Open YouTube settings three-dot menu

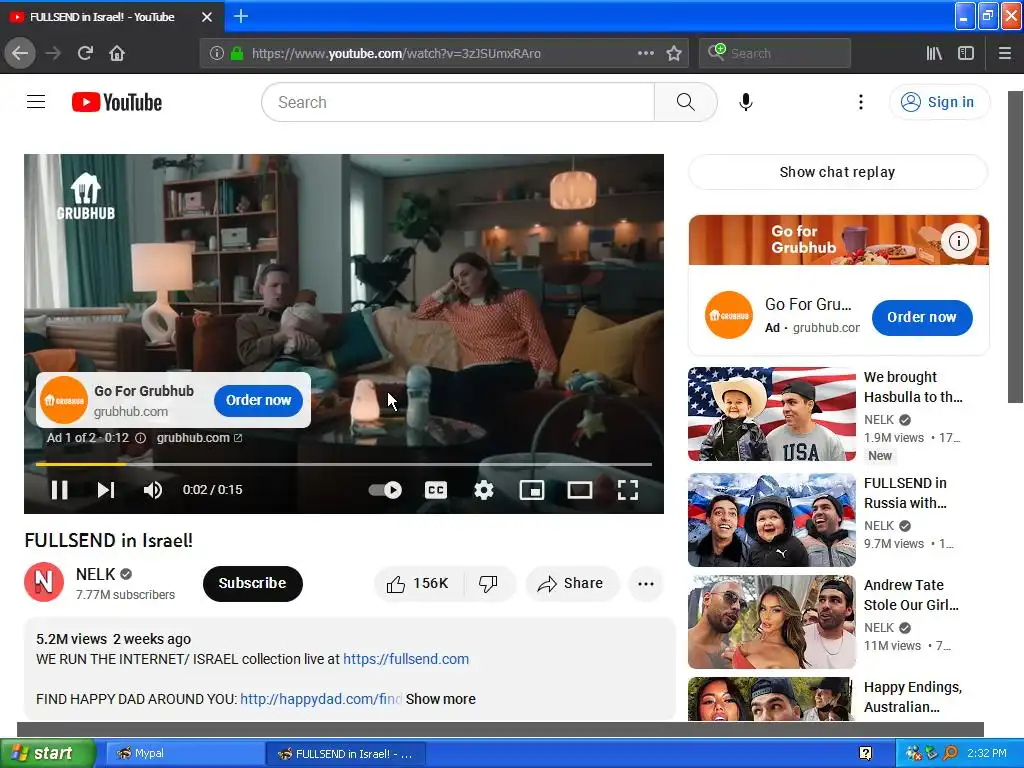tap(861, 102)
